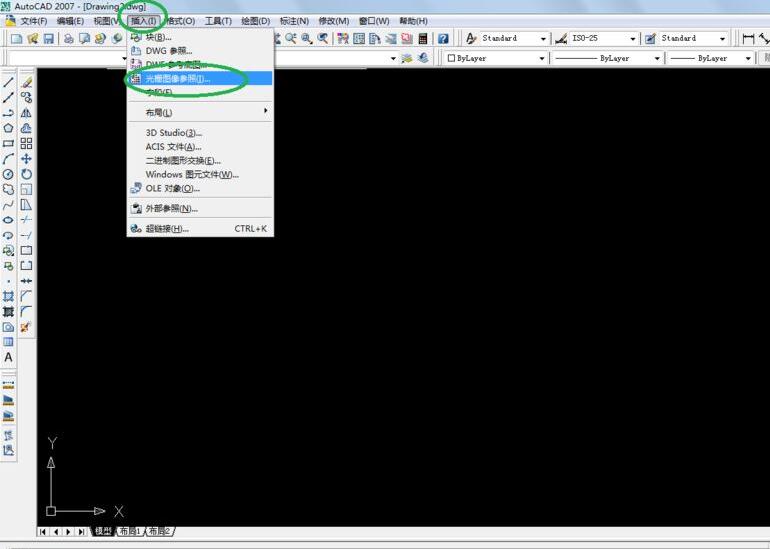Switch to the 模型 model tab
Screen dimensions: 770x549
click(x=103, y=531)
